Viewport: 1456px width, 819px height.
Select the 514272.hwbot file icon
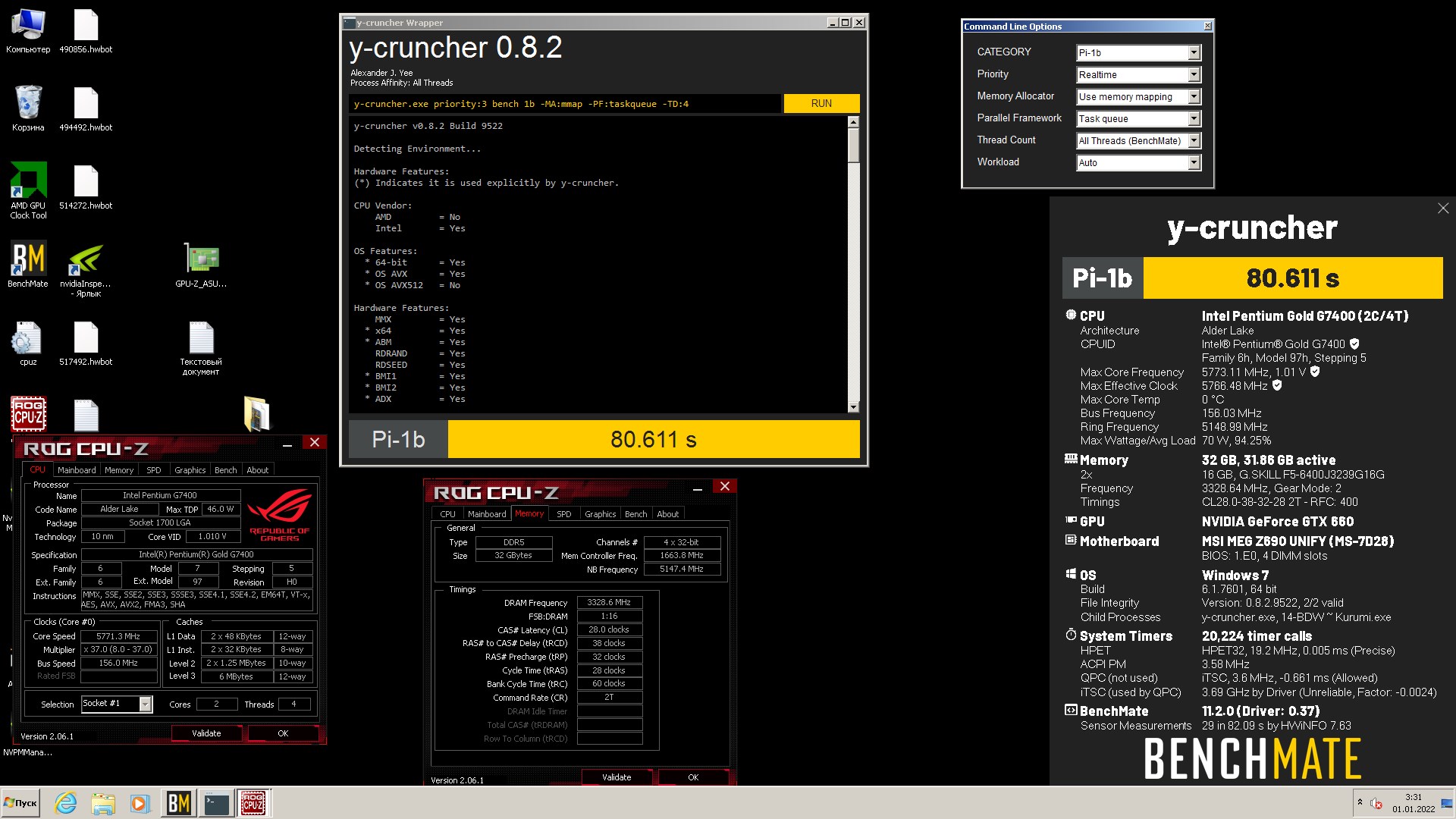[86, 187]
